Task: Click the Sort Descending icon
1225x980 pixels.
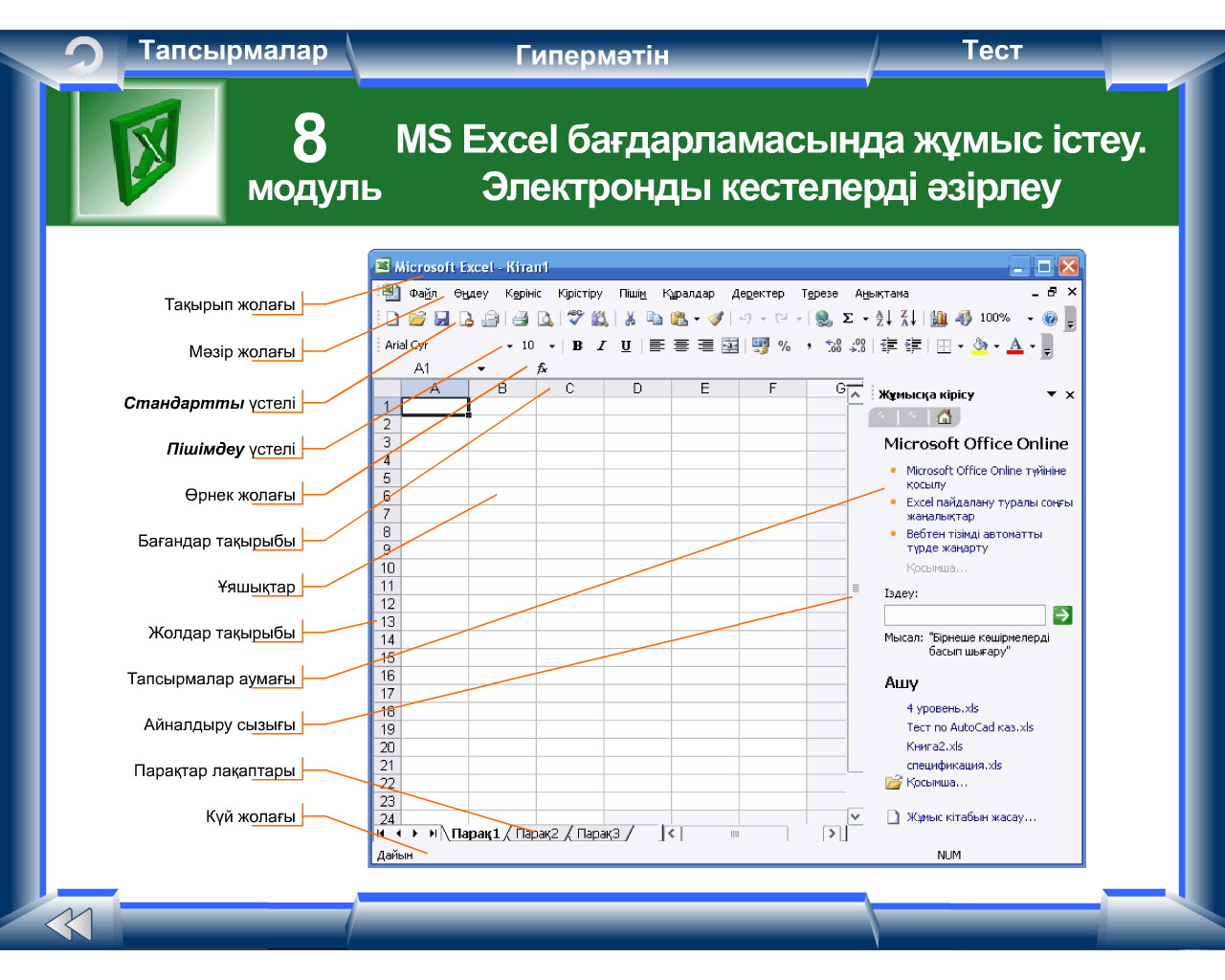Action: (908, 319)
